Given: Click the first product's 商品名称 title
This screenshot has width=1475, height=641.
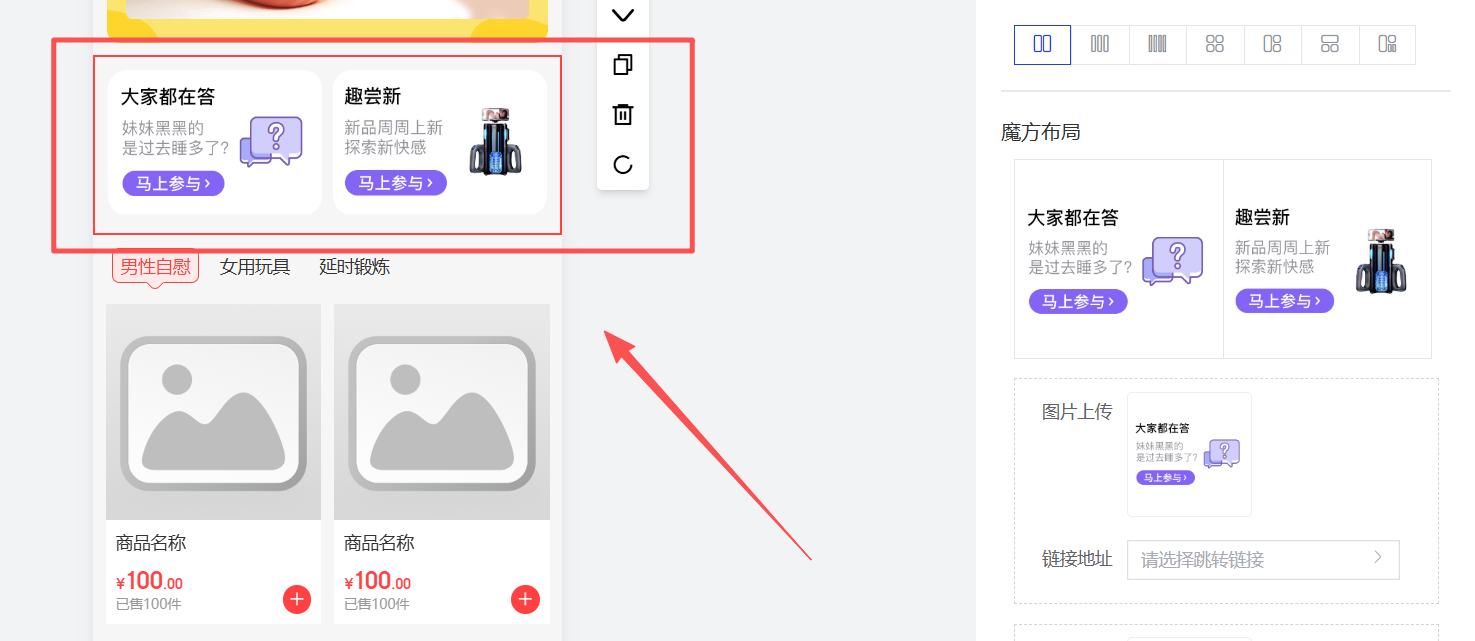Looking at the screenshot, I should [151, 543].
